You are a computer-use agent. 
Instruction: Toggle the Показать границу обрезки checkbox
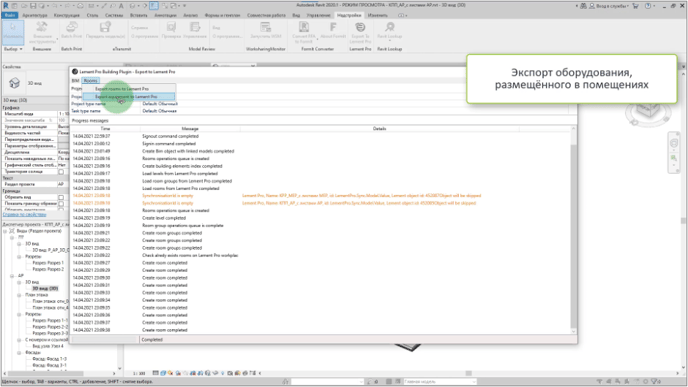pyautogui.click(x=61, y=204)
